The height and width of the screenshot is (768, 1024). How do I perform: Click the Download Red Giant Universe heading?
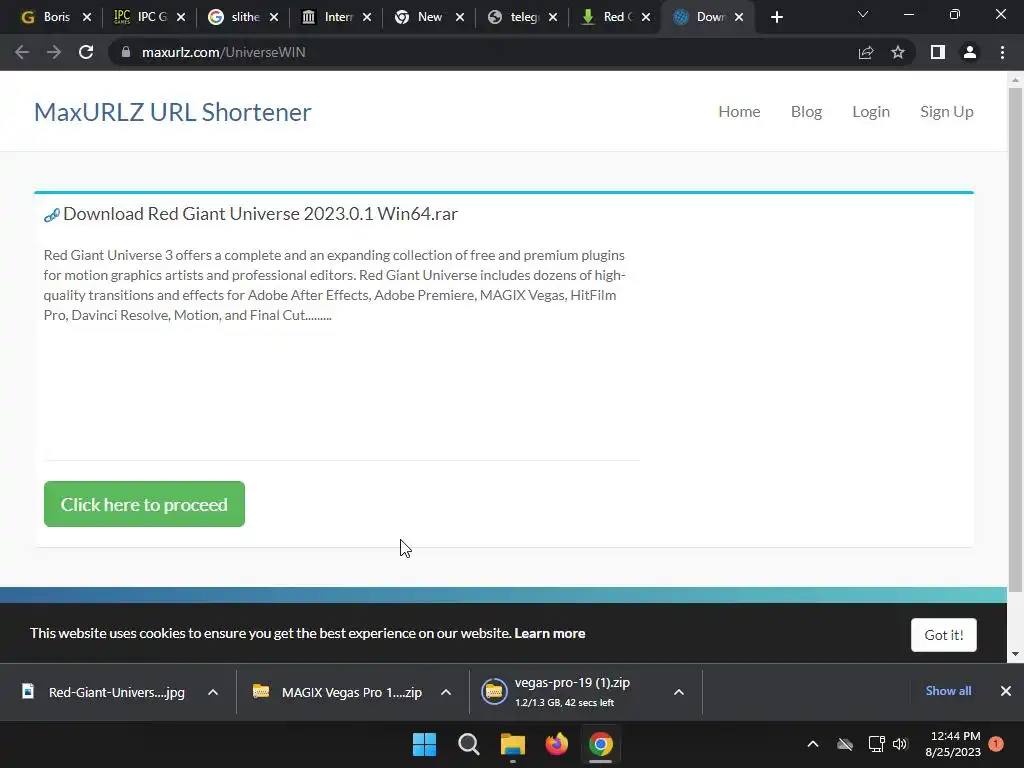261,214
